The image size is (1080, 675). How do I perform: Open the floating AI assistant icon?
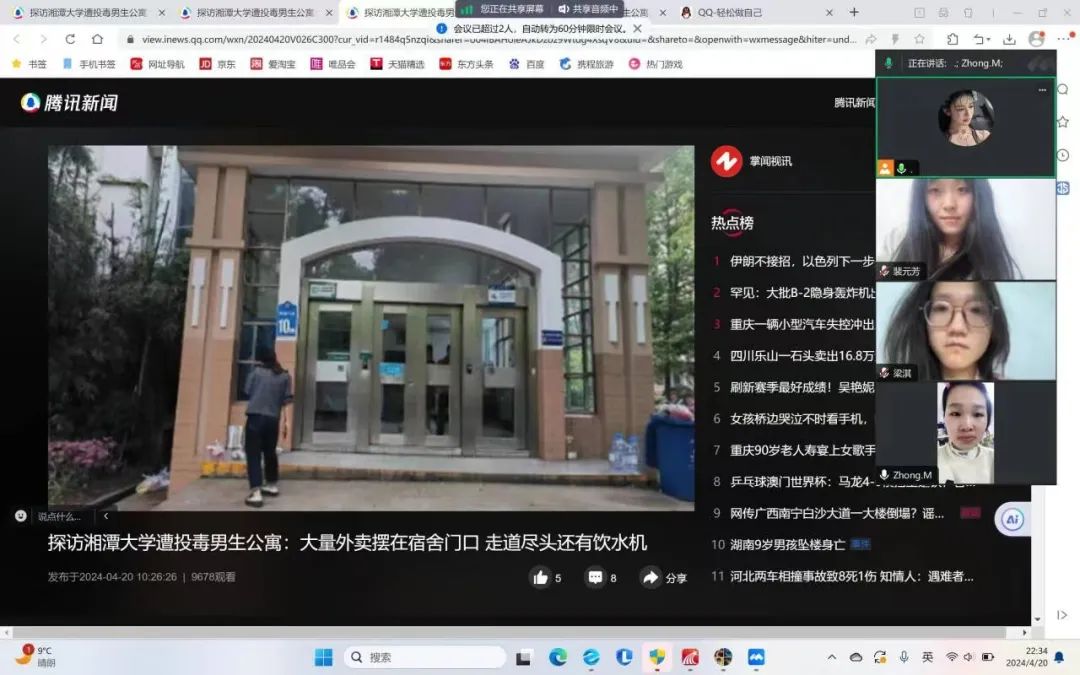[1013, 520]
